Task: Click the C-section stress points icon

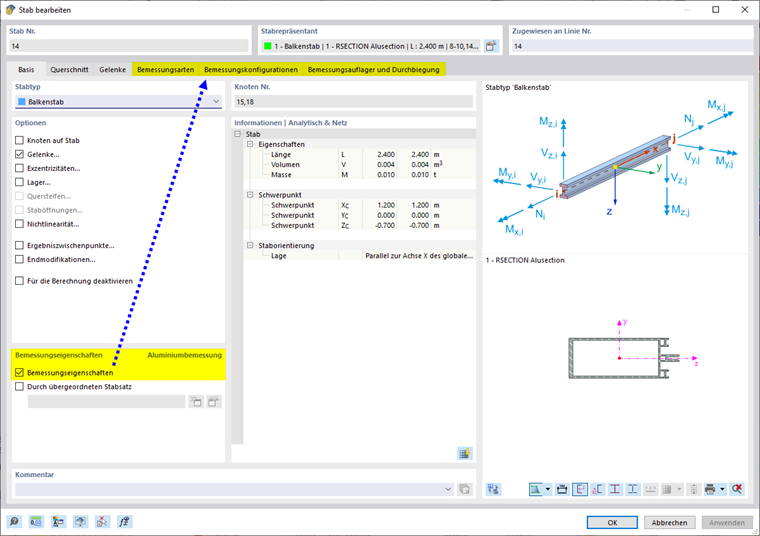Action: [597, 489]
